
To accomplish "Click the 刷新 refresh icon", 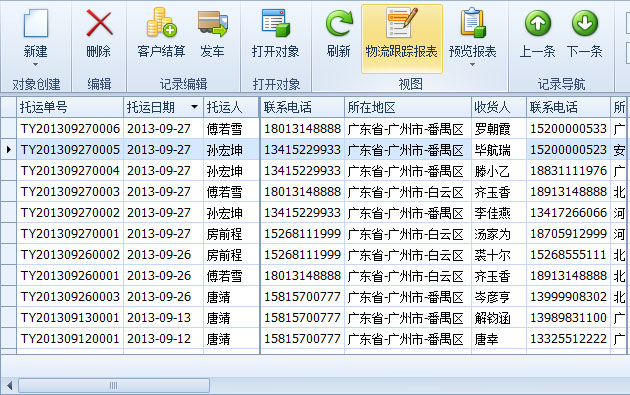I will [x=339, y=23].
